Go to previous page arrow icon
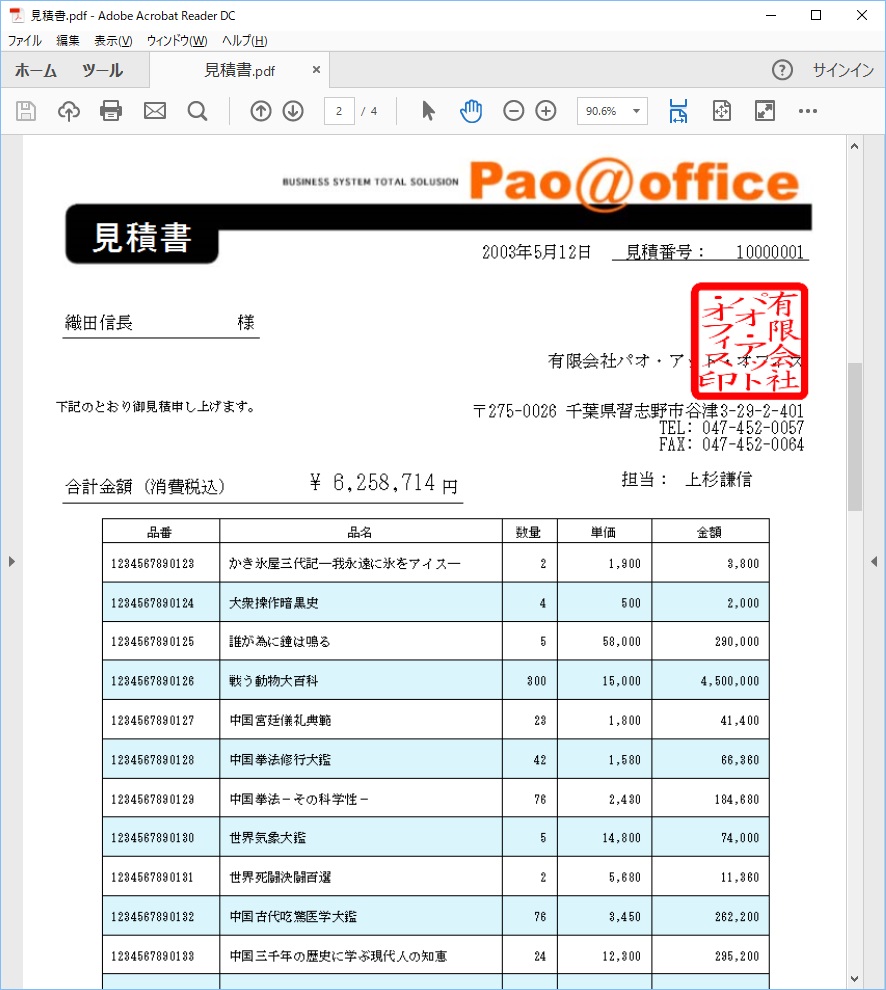886x990 pixels. tap(261, 111)
